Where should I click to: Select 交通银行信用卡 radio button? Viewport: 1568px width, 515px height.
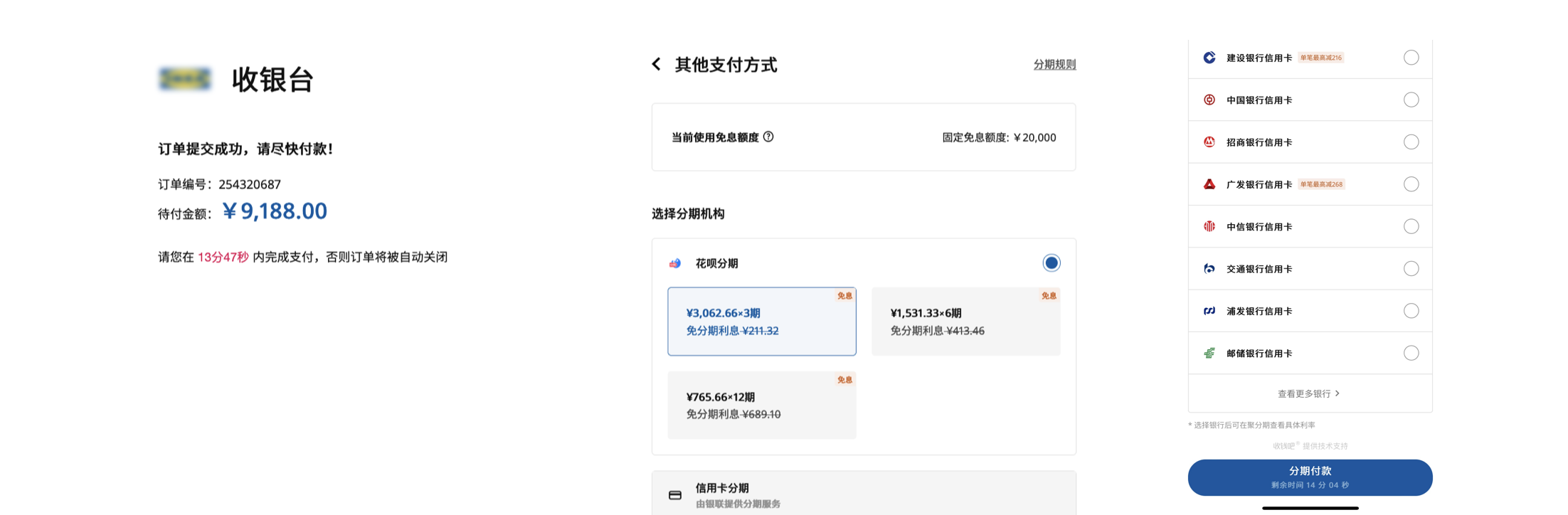pyautogui.click(x=1411, y=269)
